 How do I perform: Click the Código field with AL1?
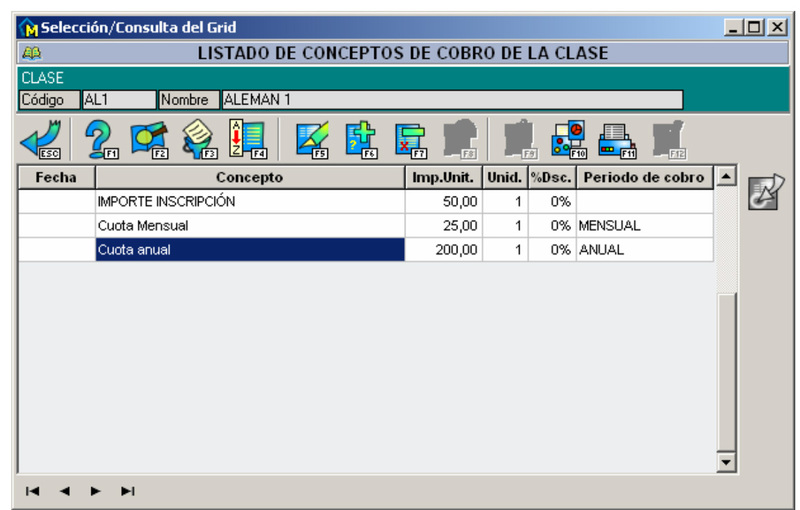point(119,99)
